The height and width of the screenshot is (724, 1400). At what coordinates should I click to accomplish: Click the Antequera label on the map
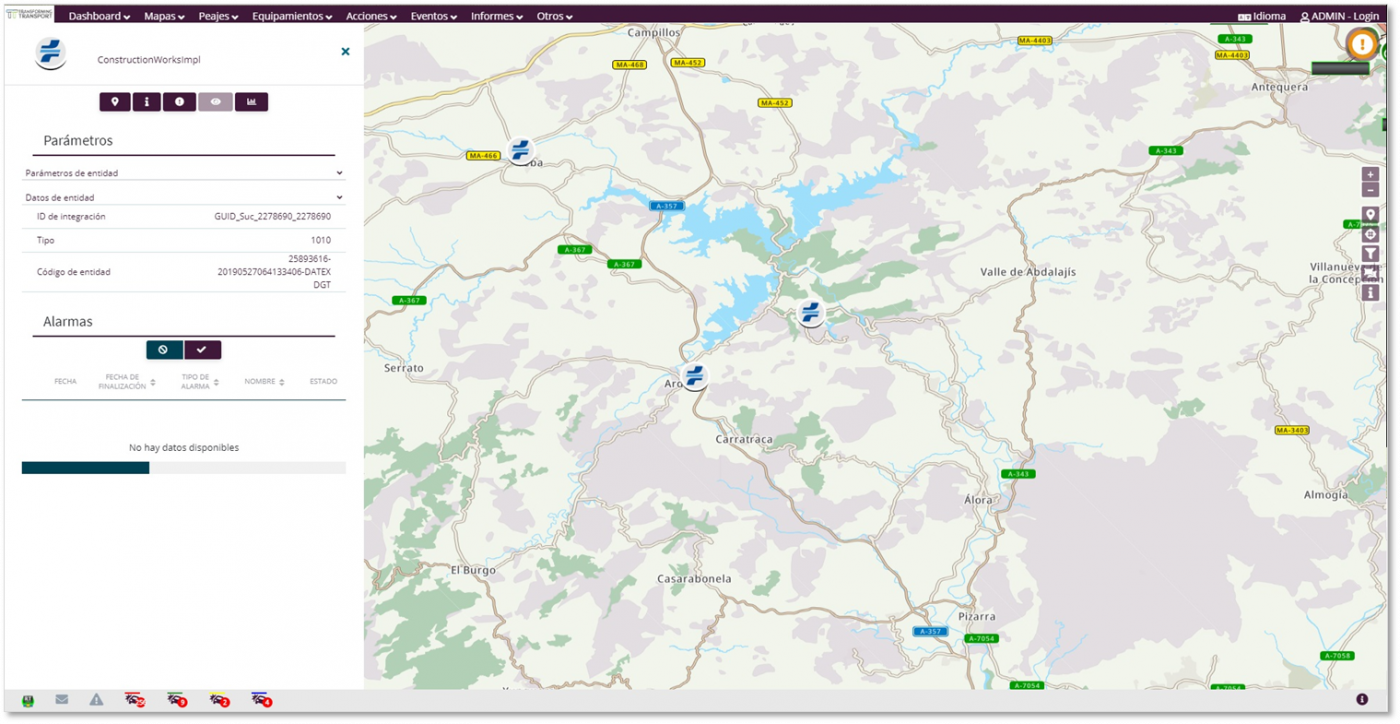pyautogui.click(x=1279, y=87)
